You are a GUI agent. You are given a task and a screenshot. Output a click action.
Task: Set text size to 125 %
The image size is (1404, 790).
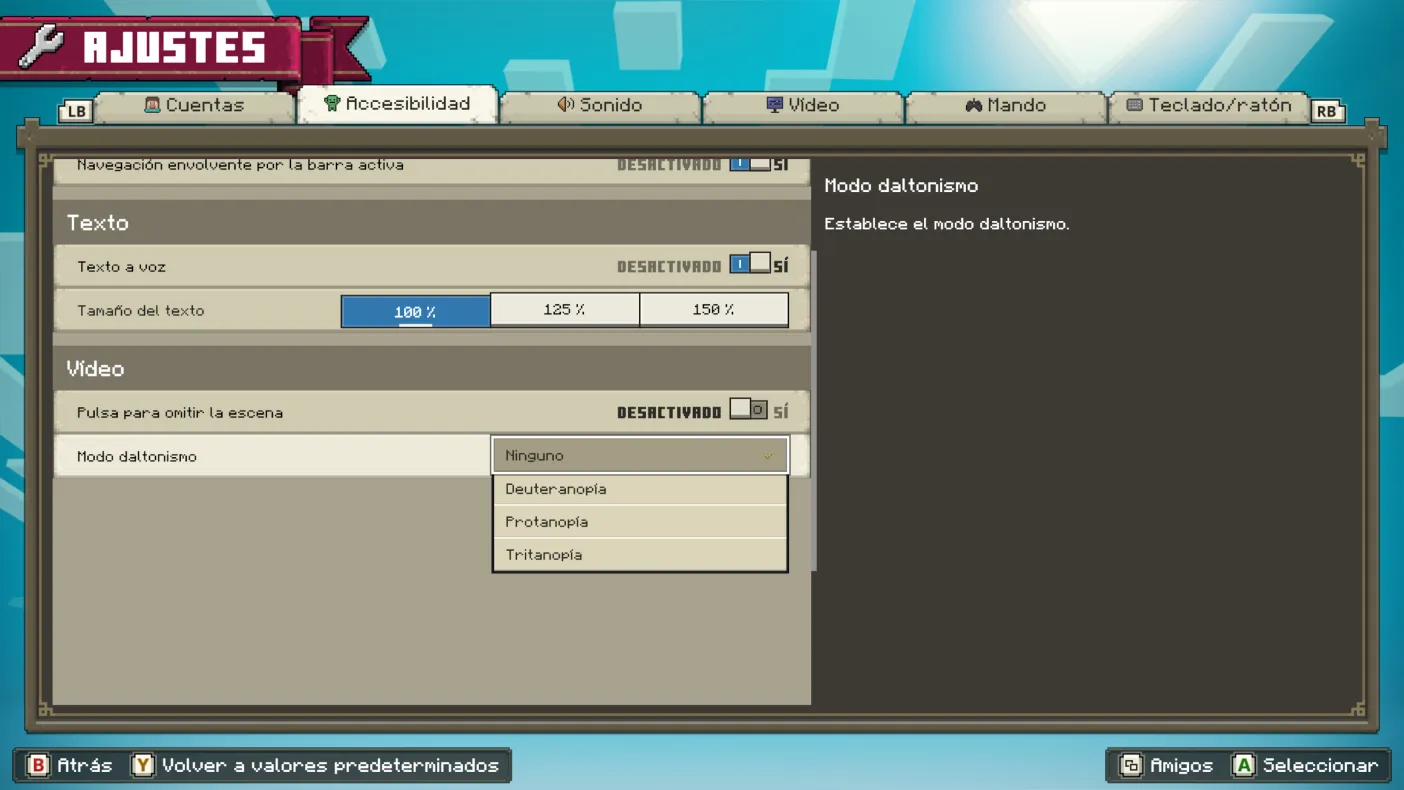pyautogui.click(x=564, y=310)
